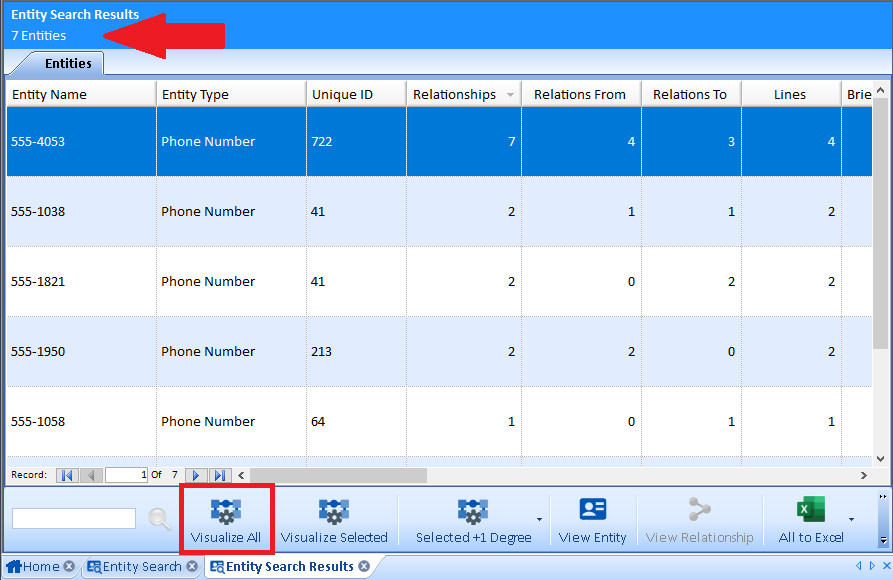Viewport: 893px width, 580px height.
Task: Open the Selected +1 Degree dropdown arrow
Action: point(539,519)
